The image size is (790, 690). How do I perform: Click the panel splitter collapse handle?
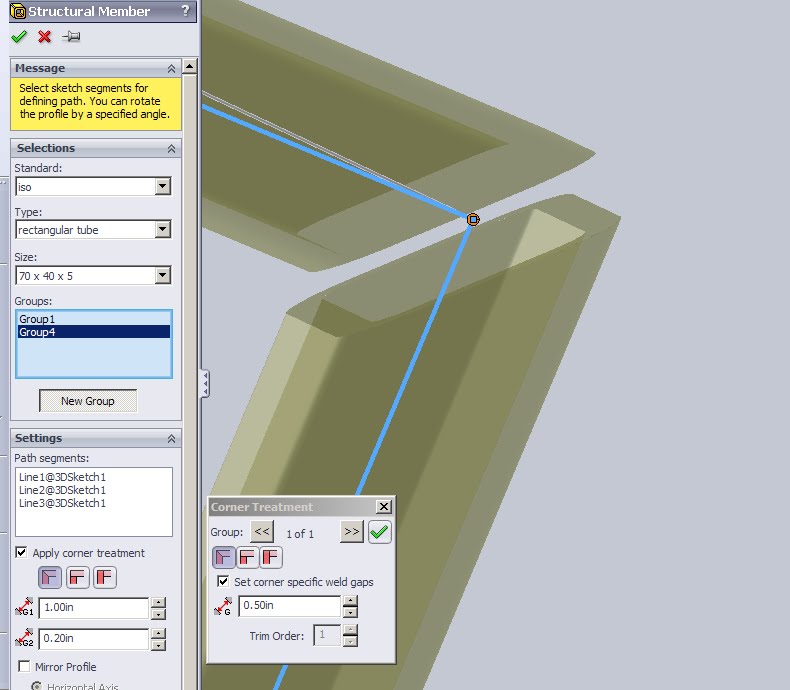205,384
